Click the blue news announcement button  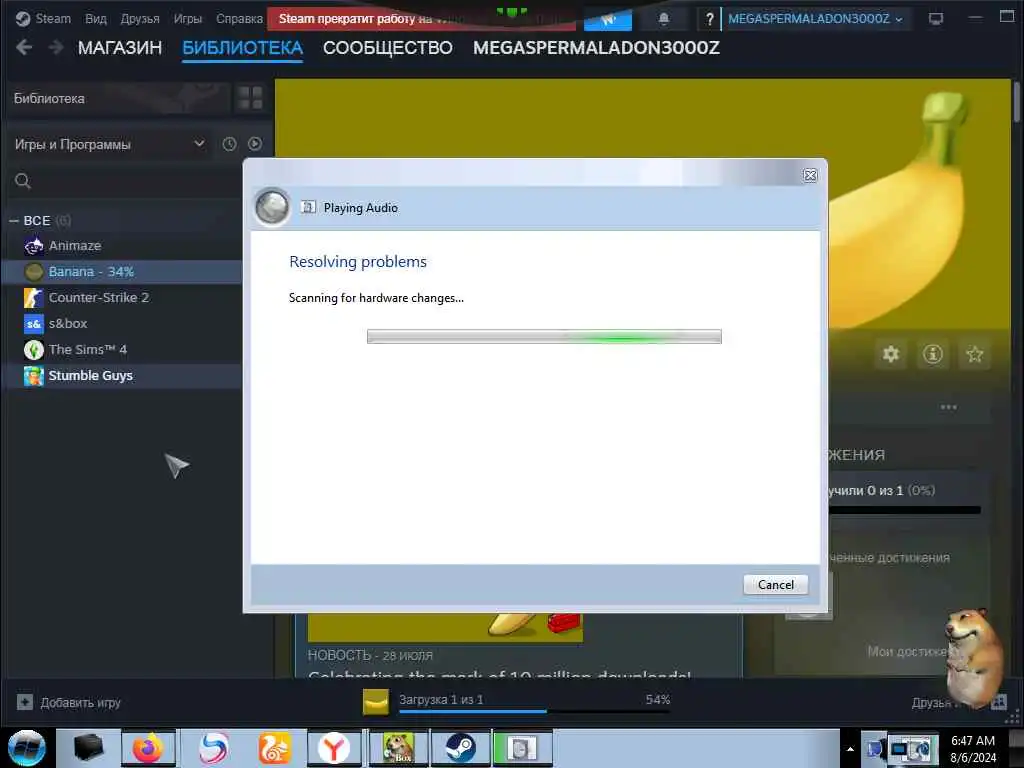pyautogui.click(x=607, y=19)
